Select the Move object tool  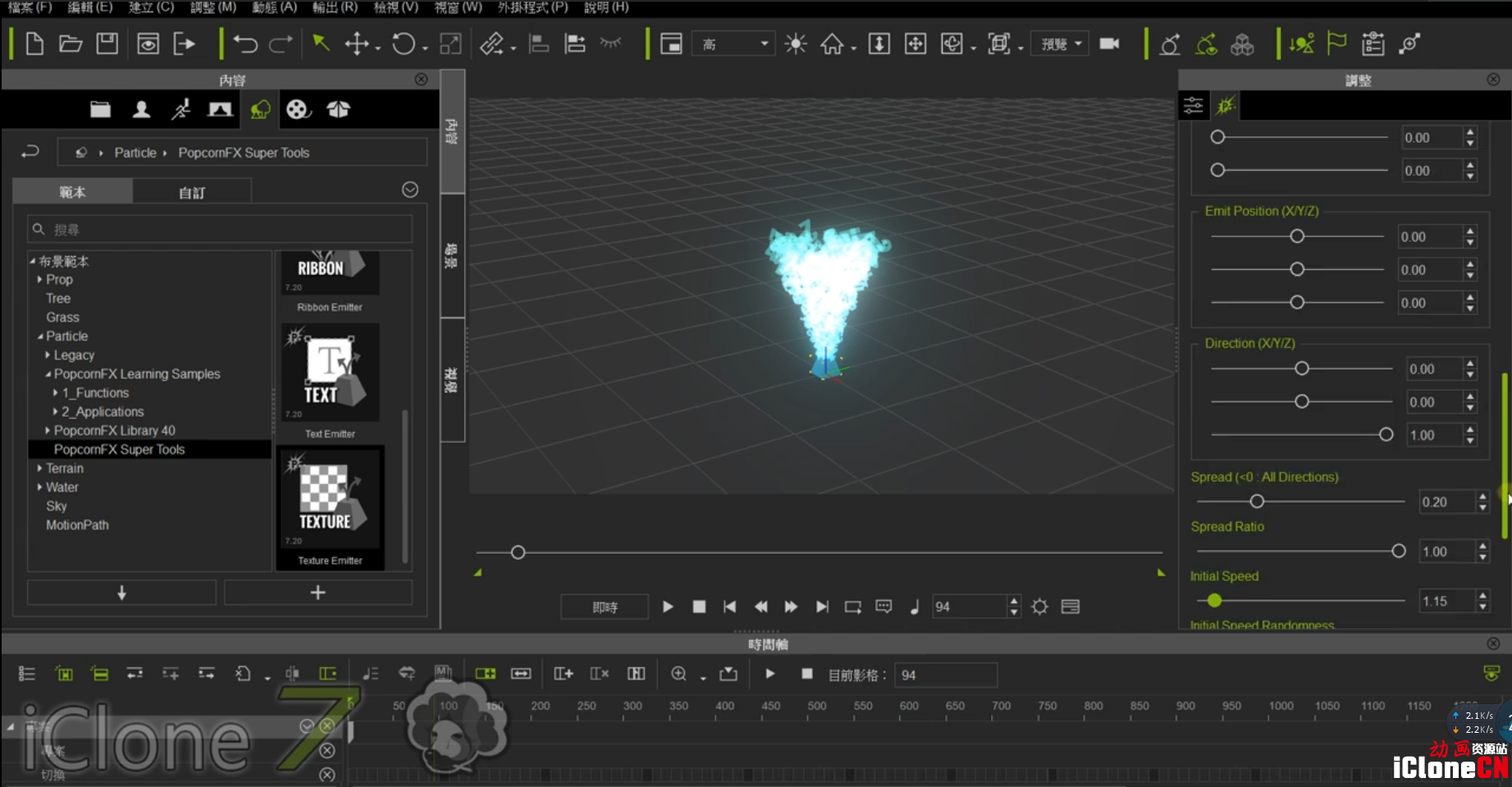point(356,43)
